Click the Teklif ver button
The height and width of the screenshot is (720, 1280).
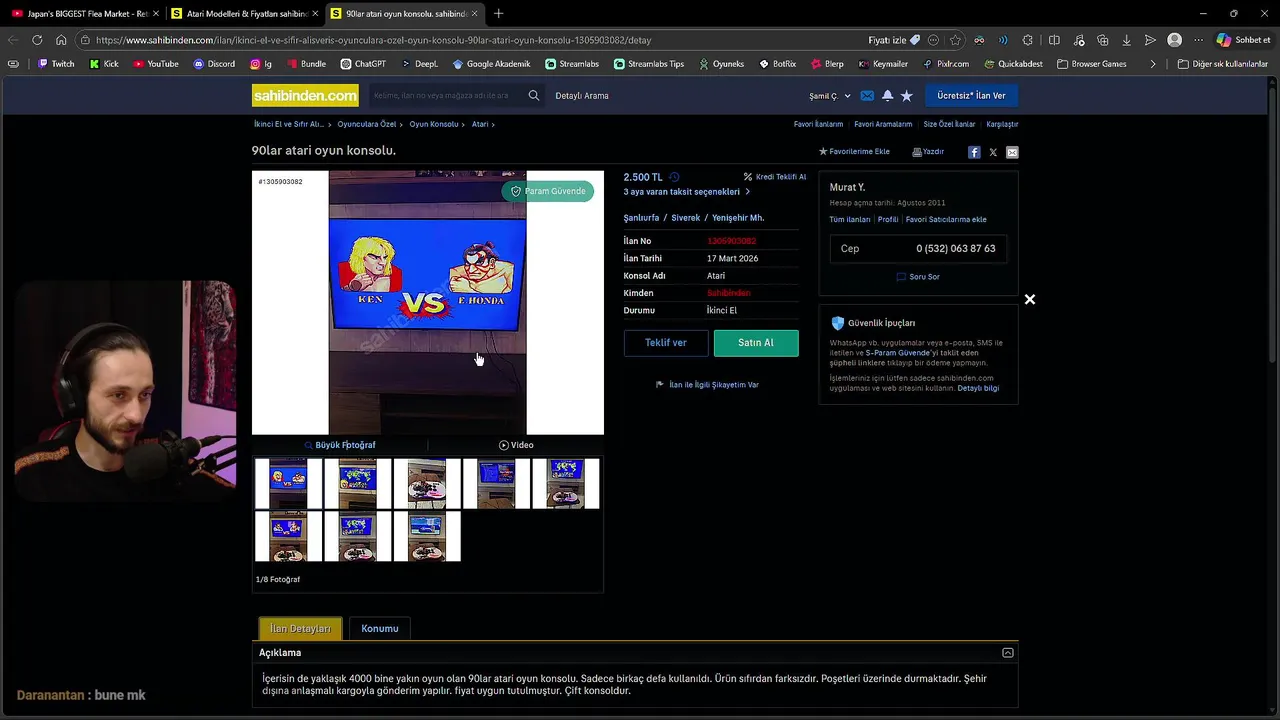[665, 343]
